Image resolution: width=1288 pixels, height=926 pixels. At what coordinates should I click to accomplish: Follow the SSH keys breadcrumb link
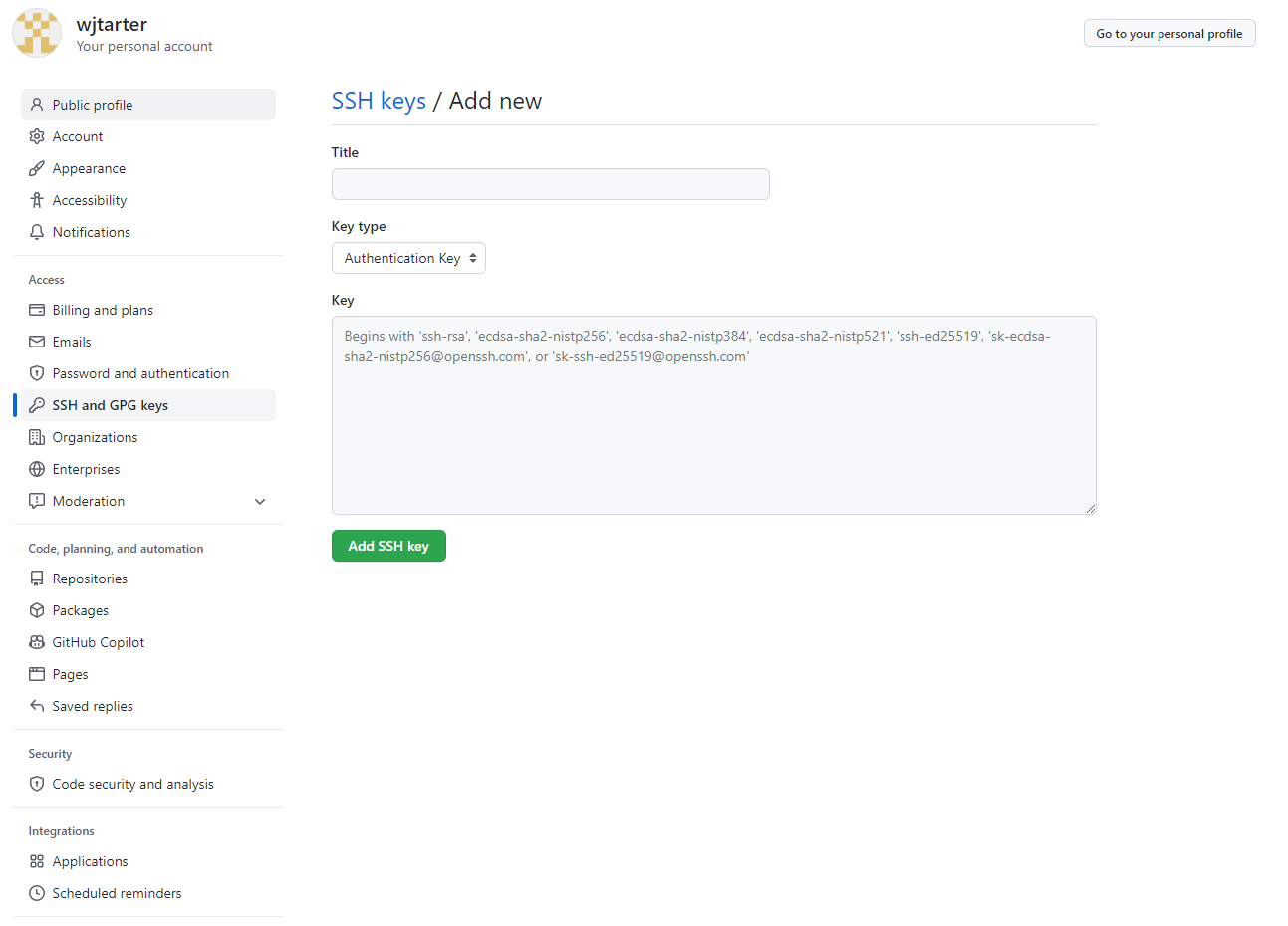pyautogui.click(x=379, y=101)
